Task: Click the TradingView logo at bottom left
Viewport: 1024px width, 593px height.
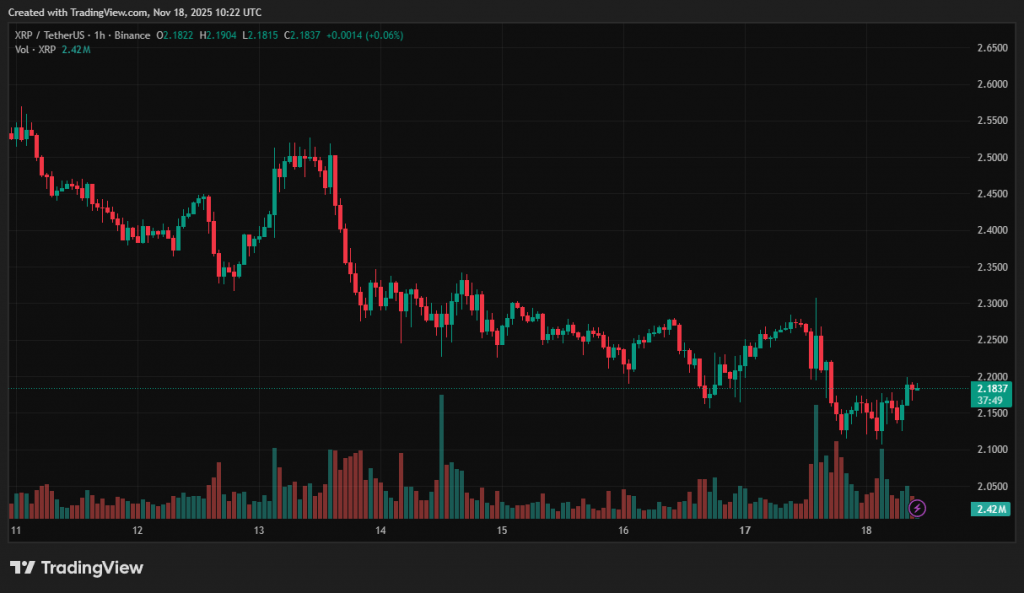Action: (76, 568)
